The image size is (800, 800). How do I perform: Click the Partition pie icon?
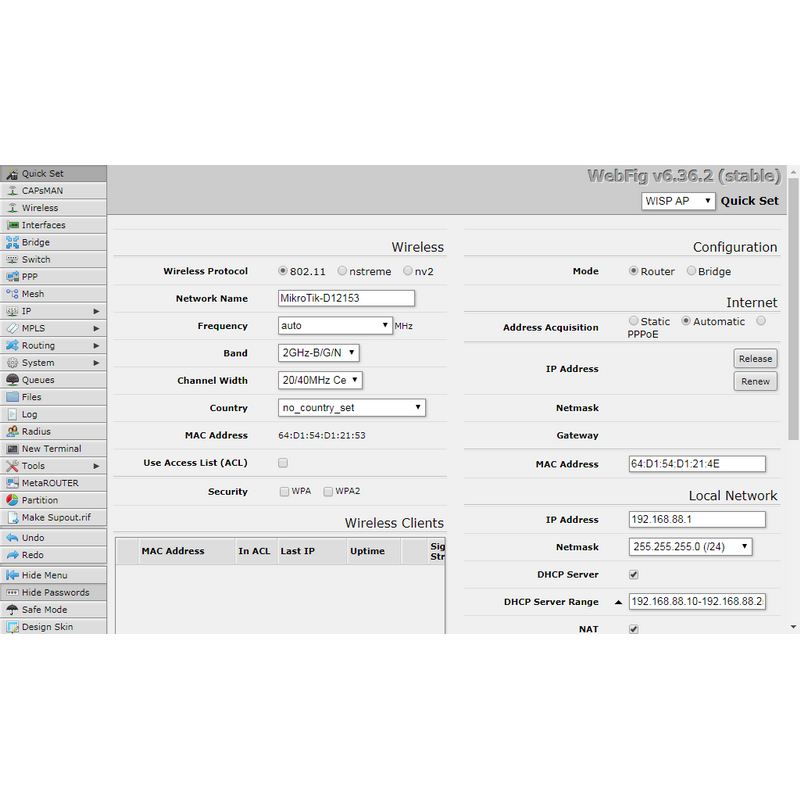[12, 500]
